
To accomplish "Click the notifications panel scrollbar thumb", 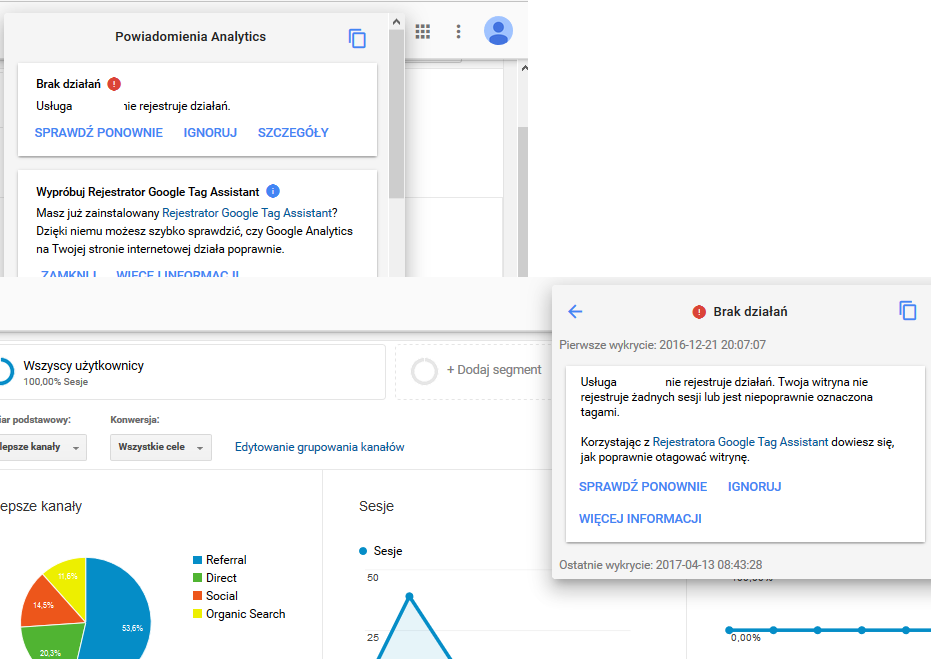I will [x=397, y=113].
